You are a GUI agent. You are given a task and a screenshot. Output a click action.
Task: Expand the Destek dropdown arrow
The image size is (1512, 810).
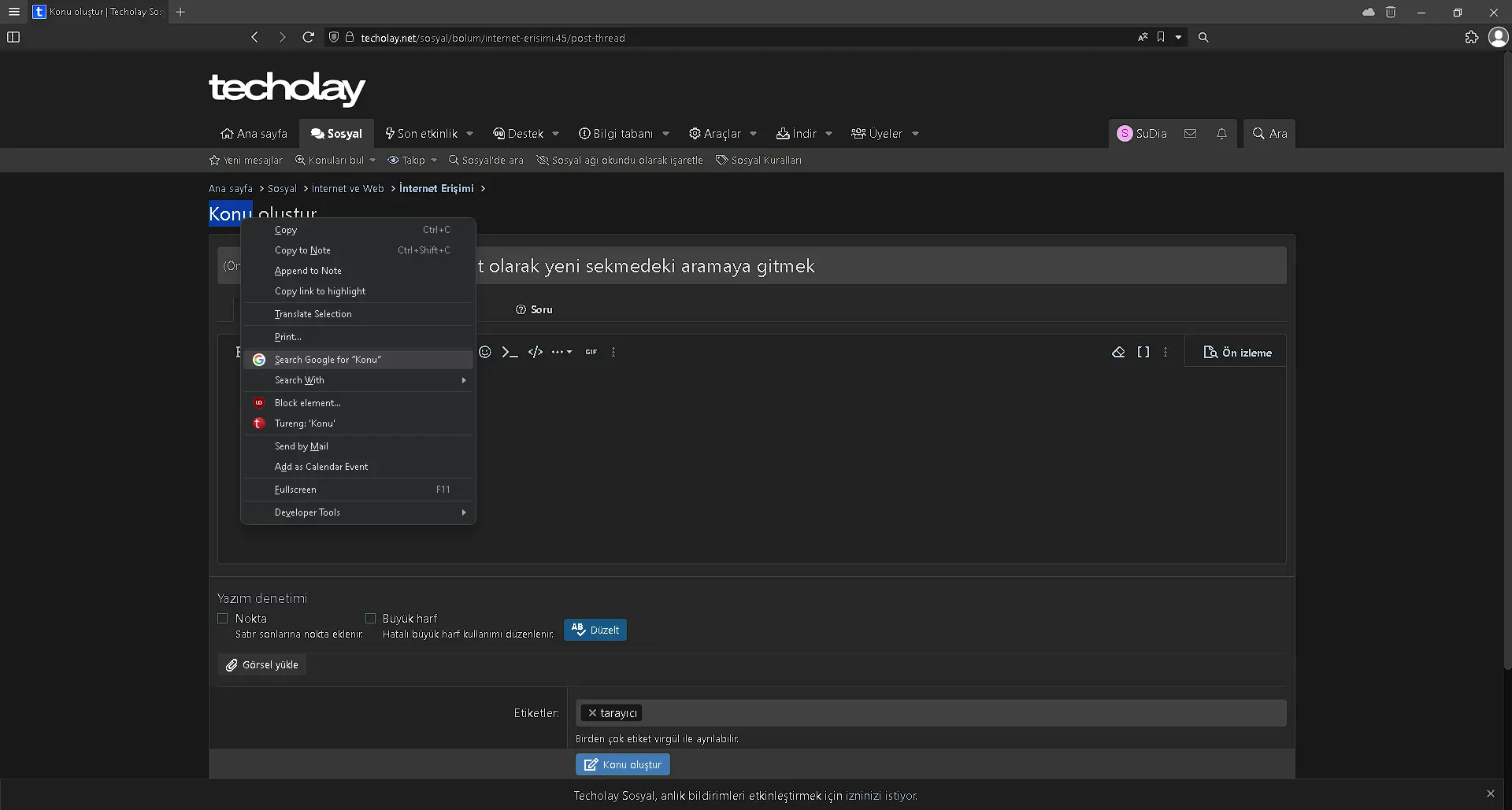coord(556,134)
